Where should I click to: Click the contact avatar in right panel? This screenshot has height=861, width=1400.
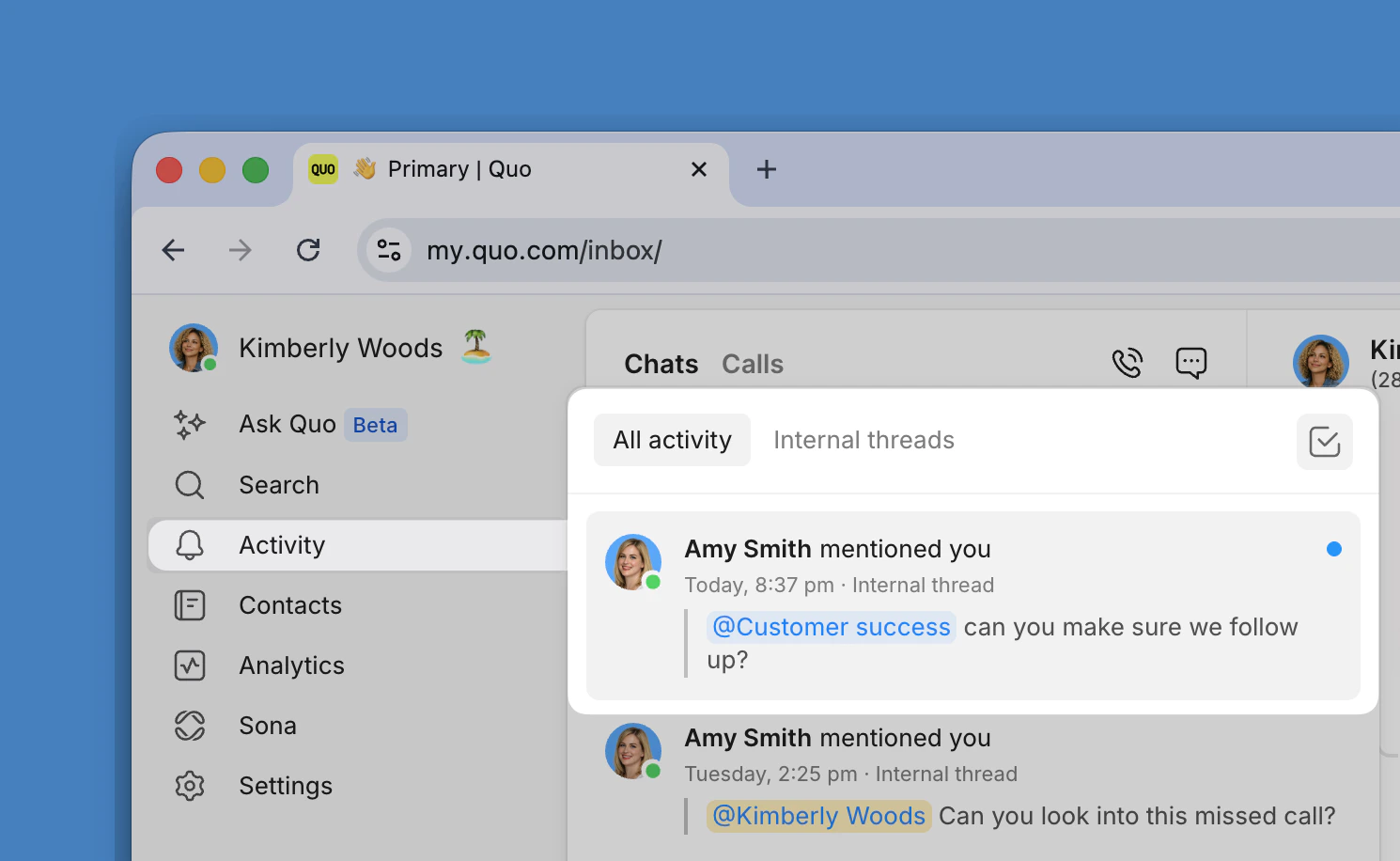[x=1321, y=363]
